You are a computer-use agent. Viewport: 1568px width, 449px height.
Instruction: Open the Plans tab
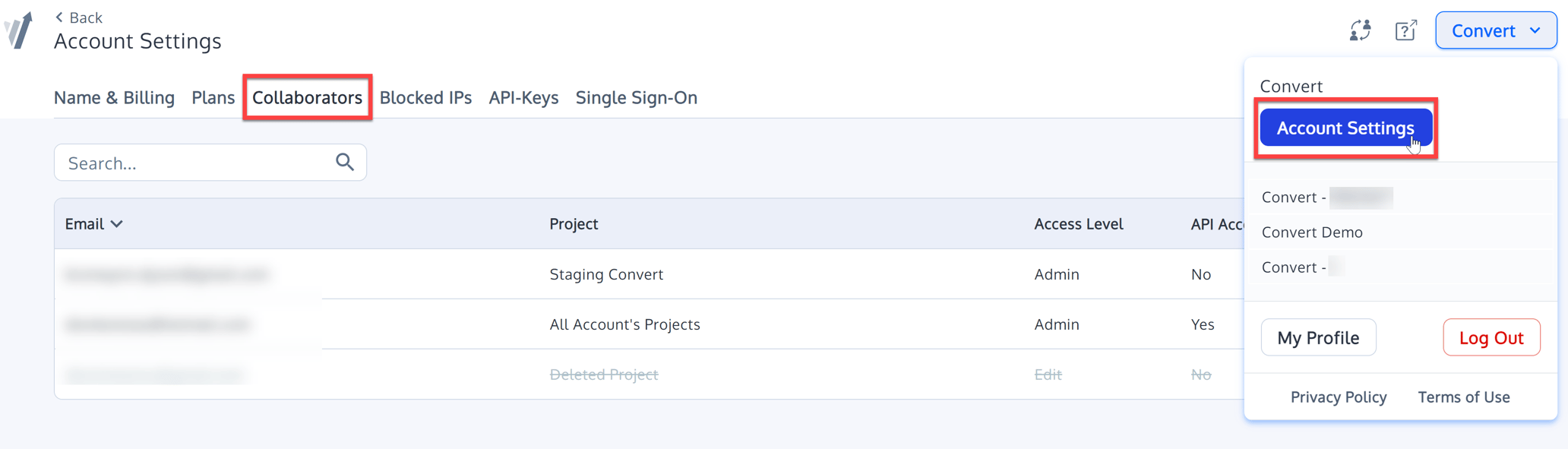tap(213, 97)
